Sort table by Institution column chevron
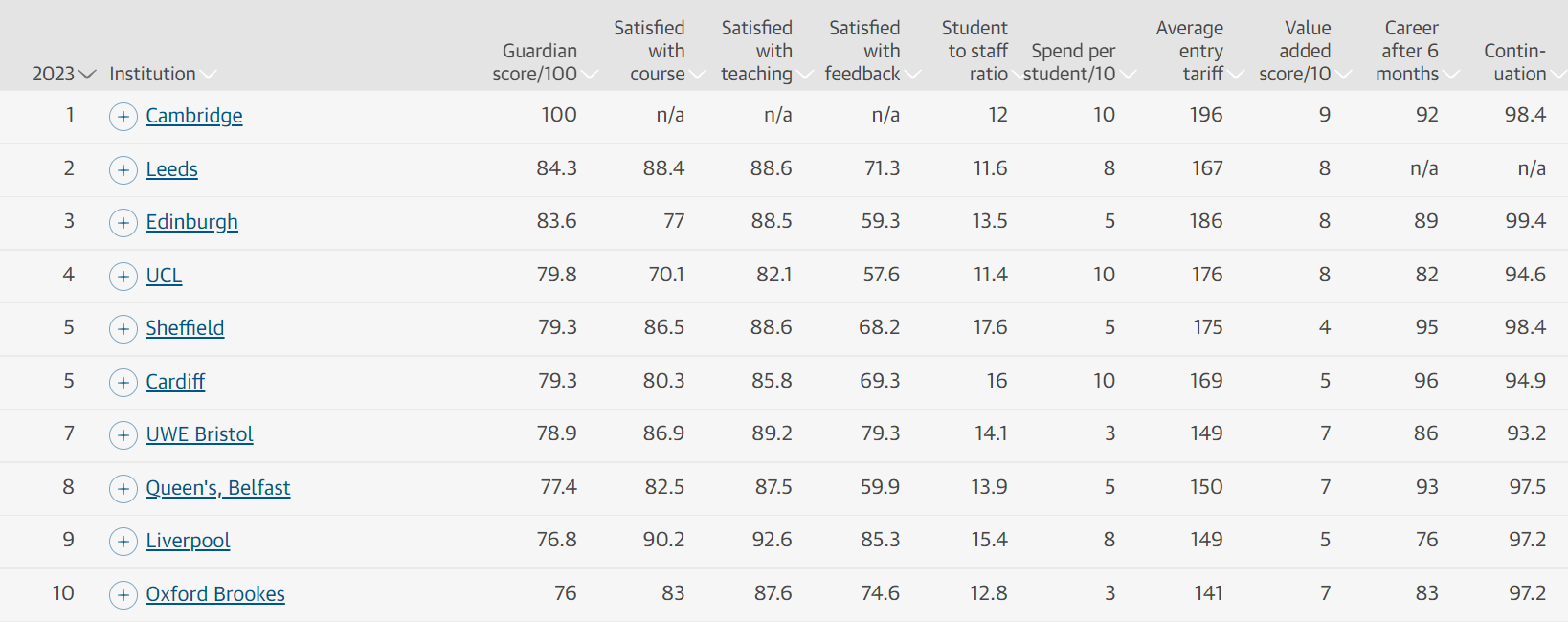The height and width of the screenshot is (622, 1568). tap(209, 75)
